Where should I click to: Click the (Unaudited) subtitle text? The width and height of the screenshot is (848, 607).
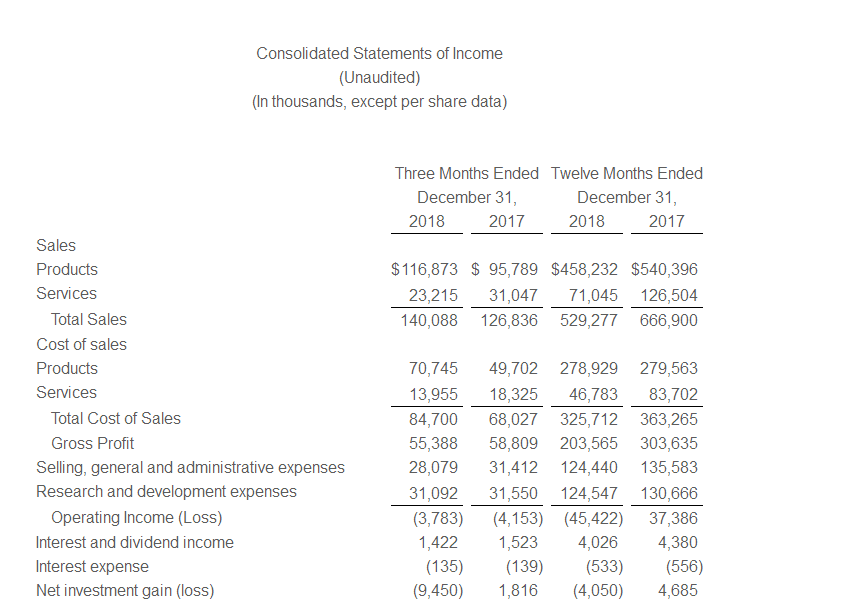[x=379, y=77]
